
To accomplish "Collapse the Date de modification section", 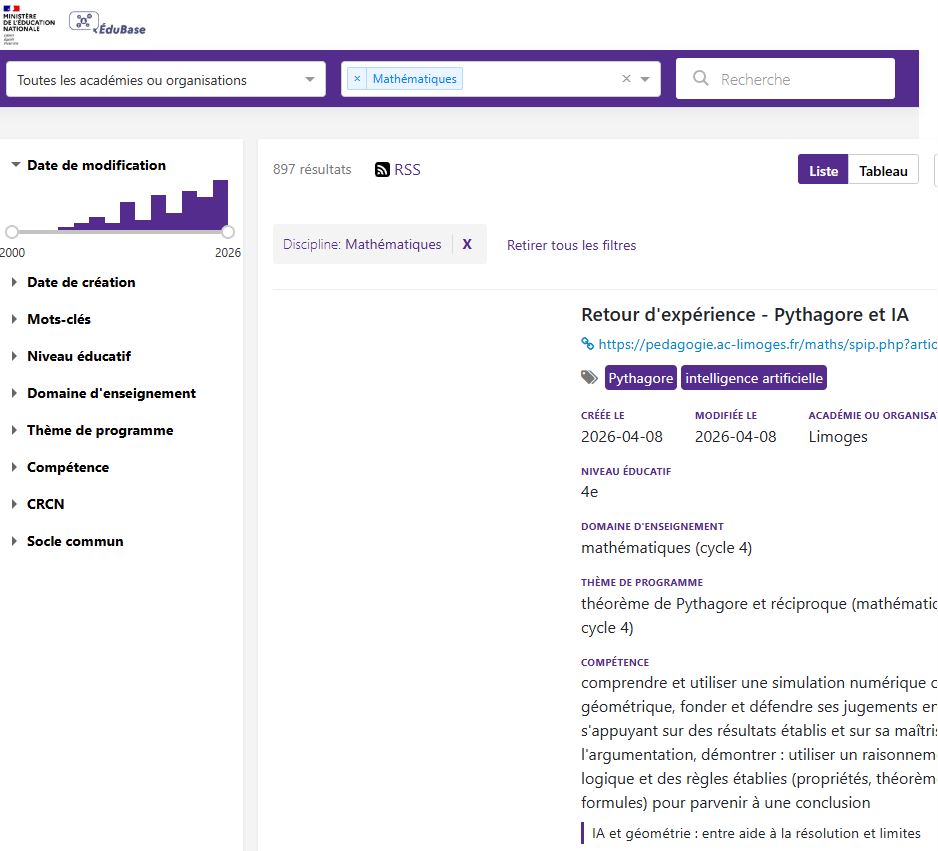I will 16,165.
